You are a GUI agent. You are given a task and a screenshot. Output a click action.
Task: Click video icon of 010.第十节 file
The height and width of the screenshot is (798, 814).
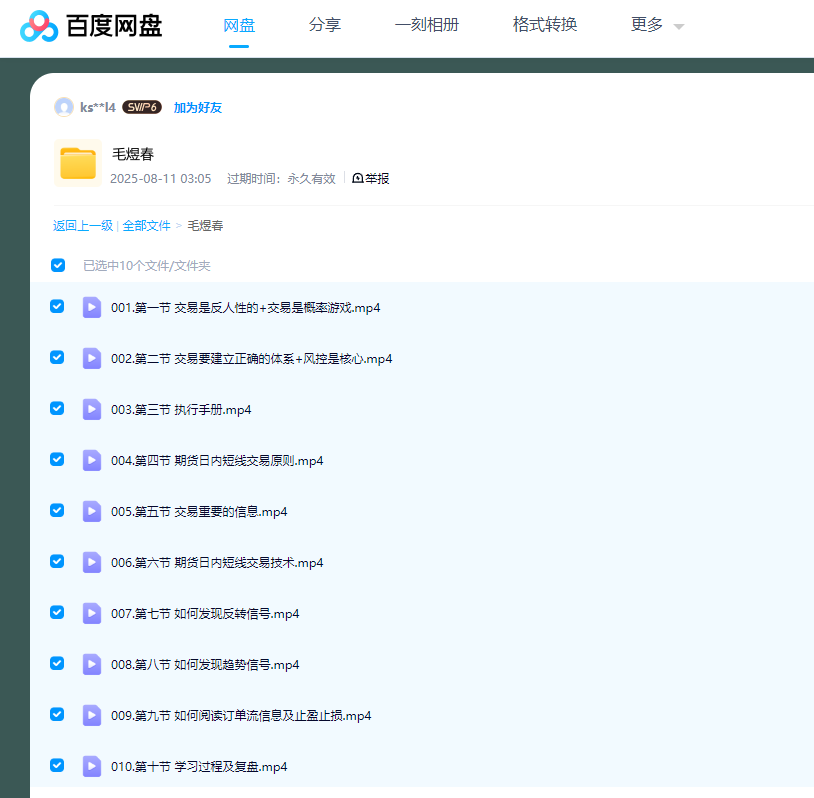[x=92, y=766]
